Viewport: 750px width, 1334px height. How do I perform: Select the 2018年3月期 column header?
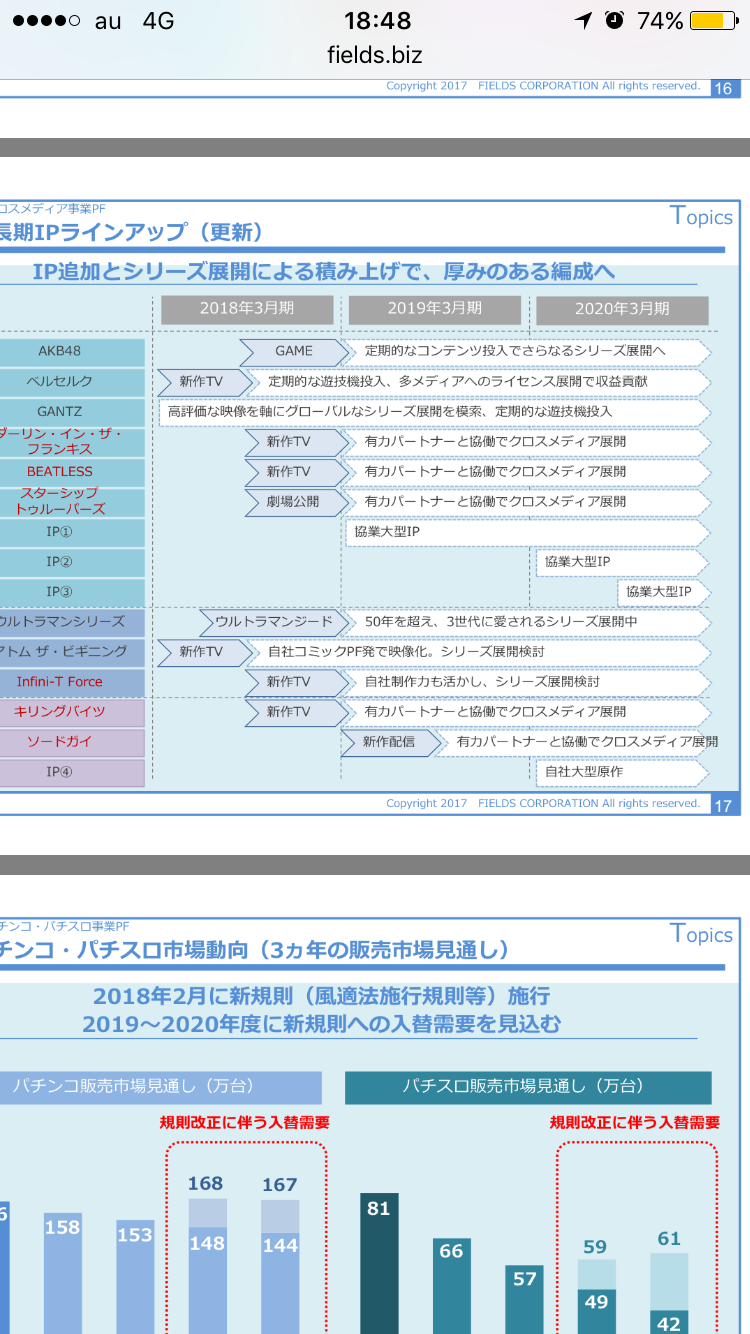(246, 309)
